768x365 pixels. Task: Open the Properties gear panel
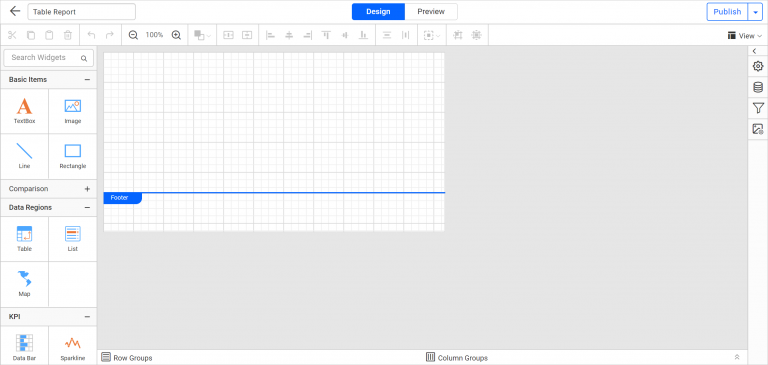(758, 66)
